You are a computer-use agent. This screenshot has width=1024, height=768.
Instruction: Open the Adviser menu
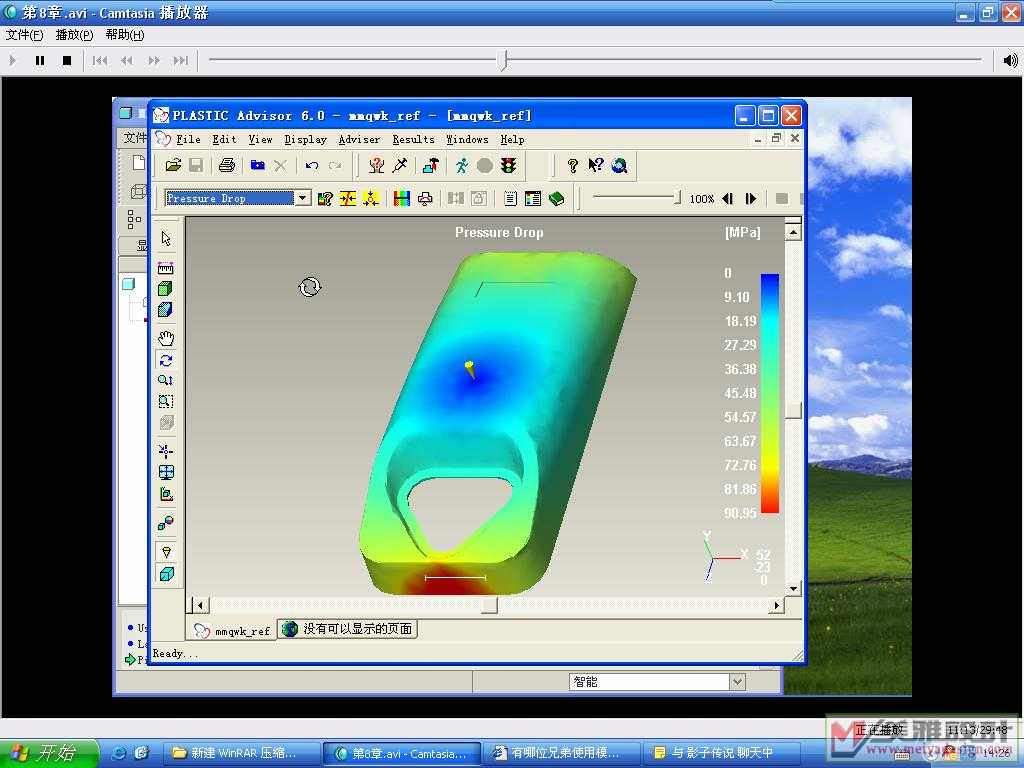(359, 139)
